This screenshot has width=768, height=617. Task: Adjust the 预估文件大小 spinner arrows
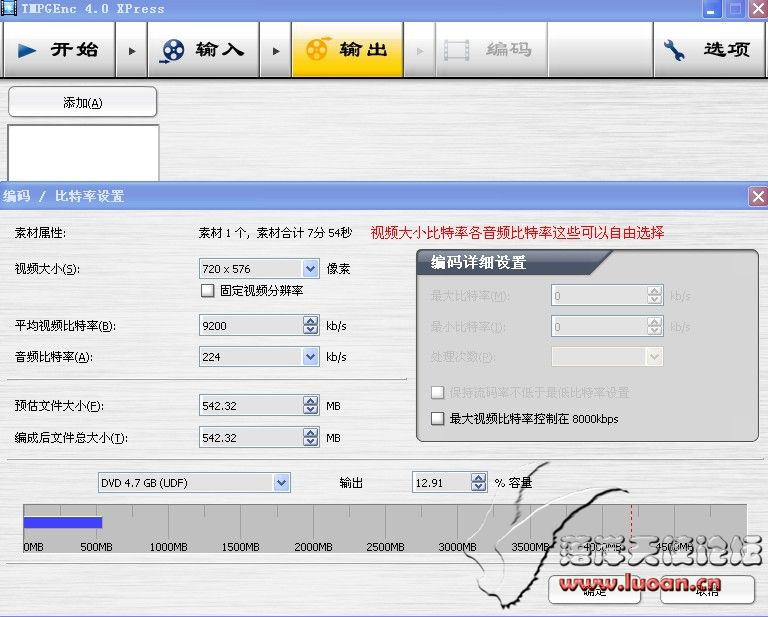tap(311, 405)
